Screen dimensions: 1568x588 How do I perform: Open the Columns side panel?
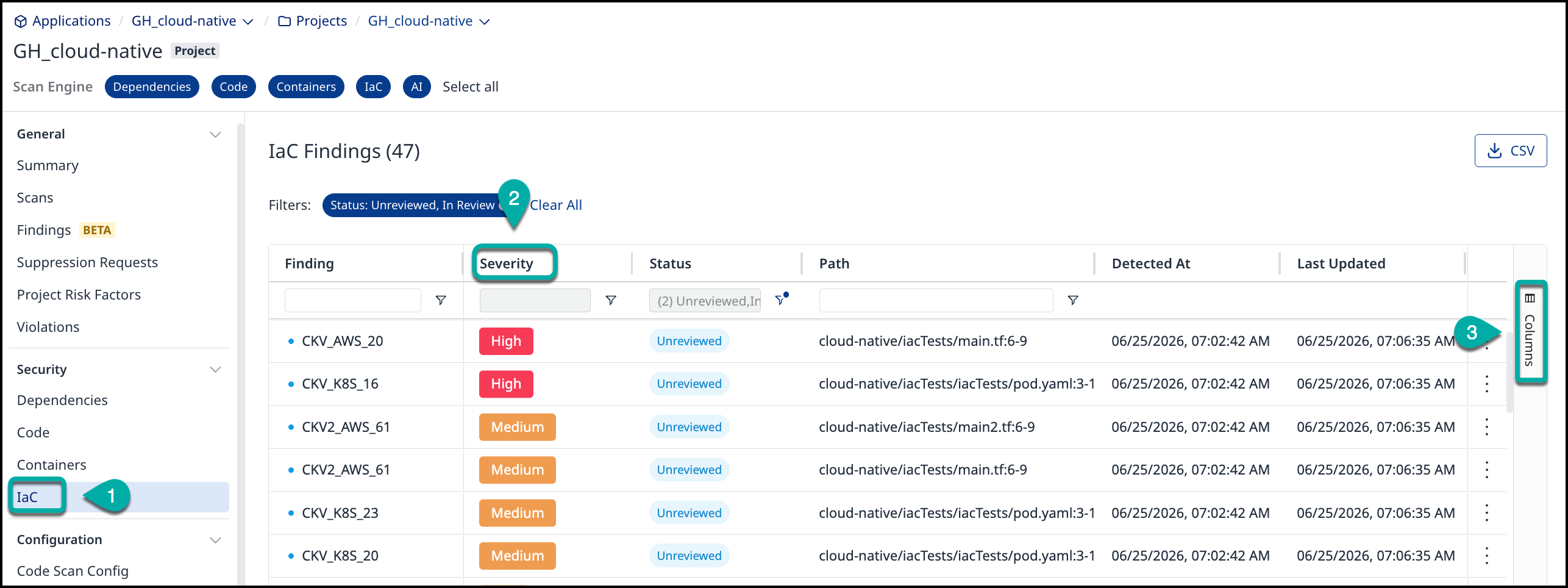pos(1530,331)
